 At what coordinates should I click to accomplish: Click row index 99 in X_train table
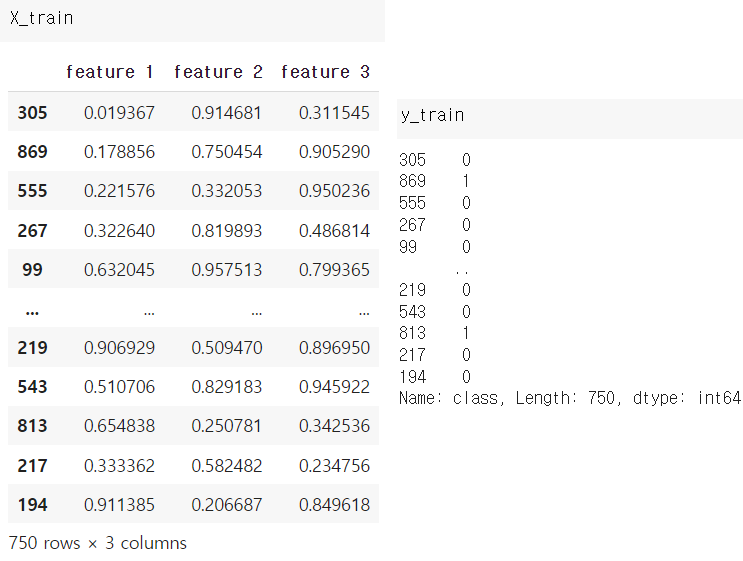click(x=32, y=270)
